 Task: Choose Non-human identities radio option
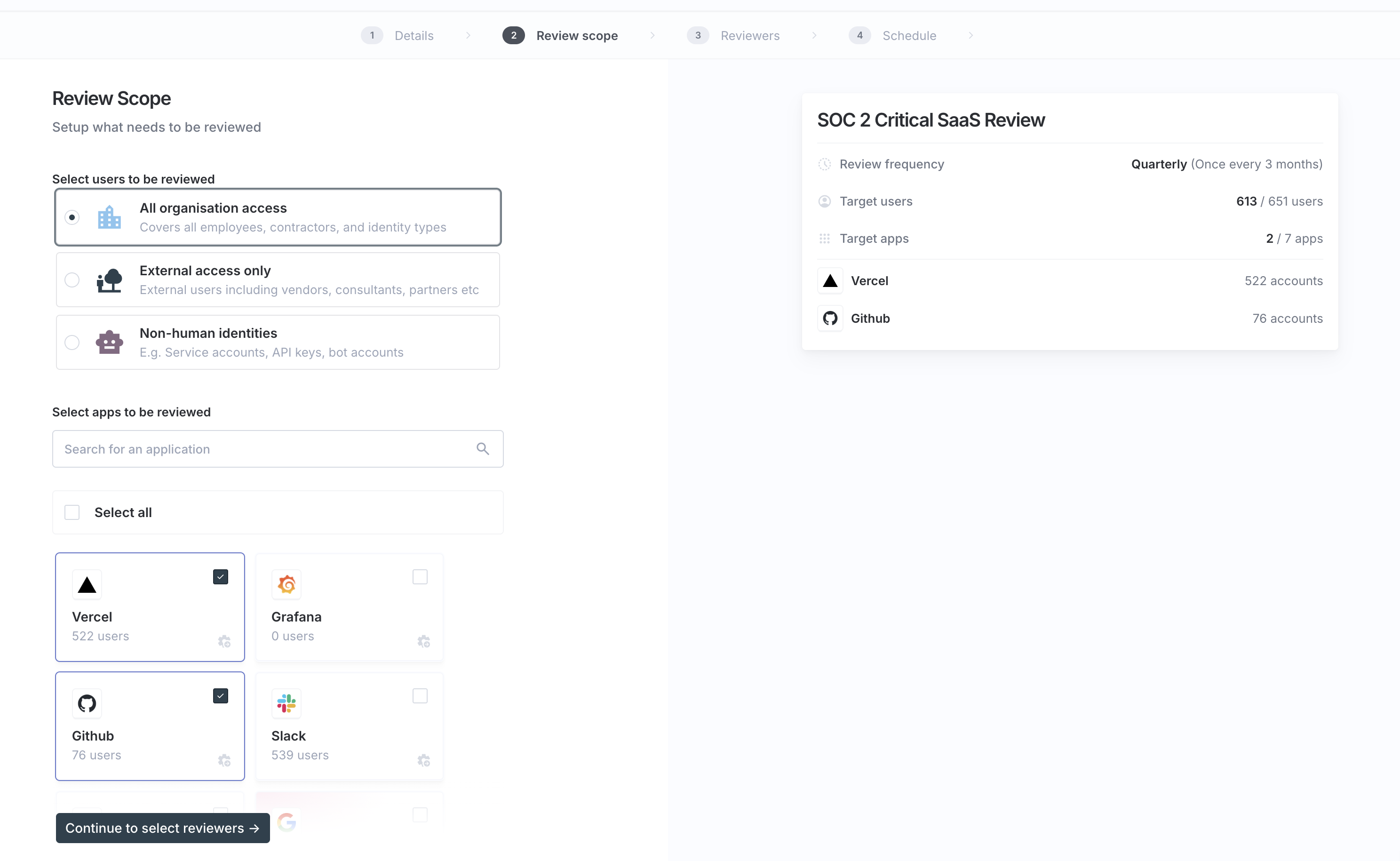click(72, 342)
